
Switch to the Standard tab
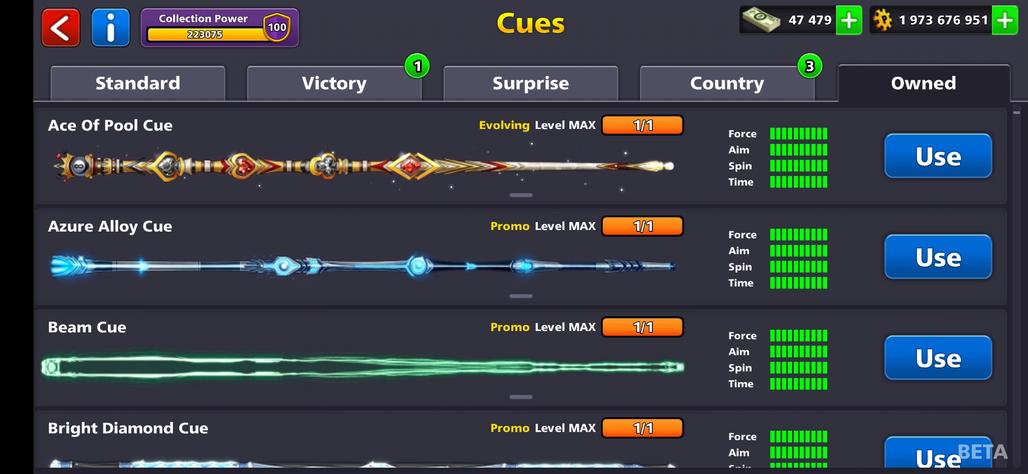point(138,83)
